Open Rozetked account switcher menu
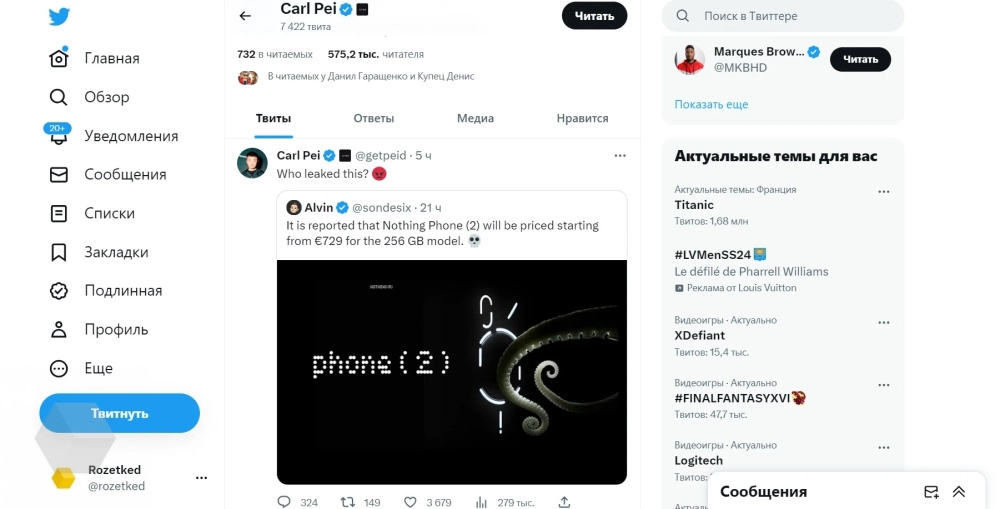 coord(201,478)
